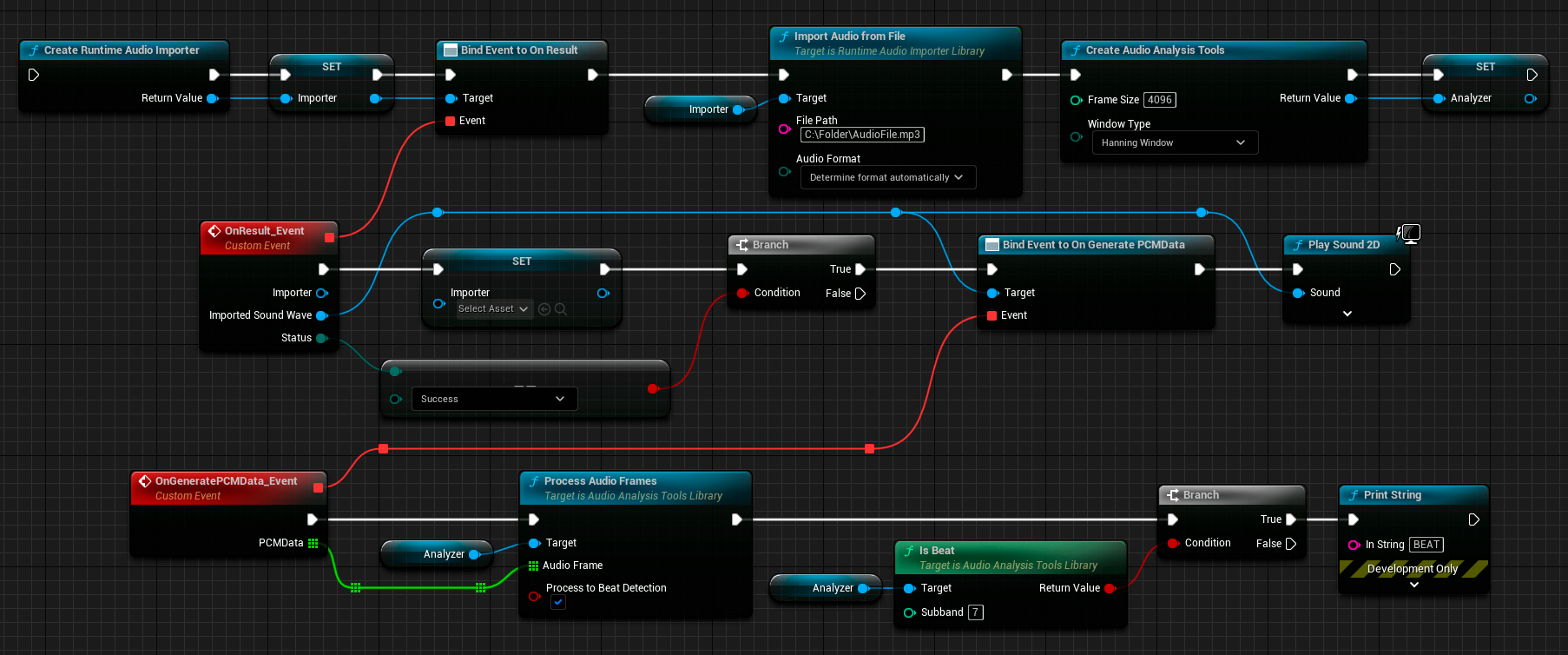The width and height of the screenshot is (1568, 655).
Task: Expand the Play Sound 2D node's advanced pins
Action: click(x=1347, y=314)
